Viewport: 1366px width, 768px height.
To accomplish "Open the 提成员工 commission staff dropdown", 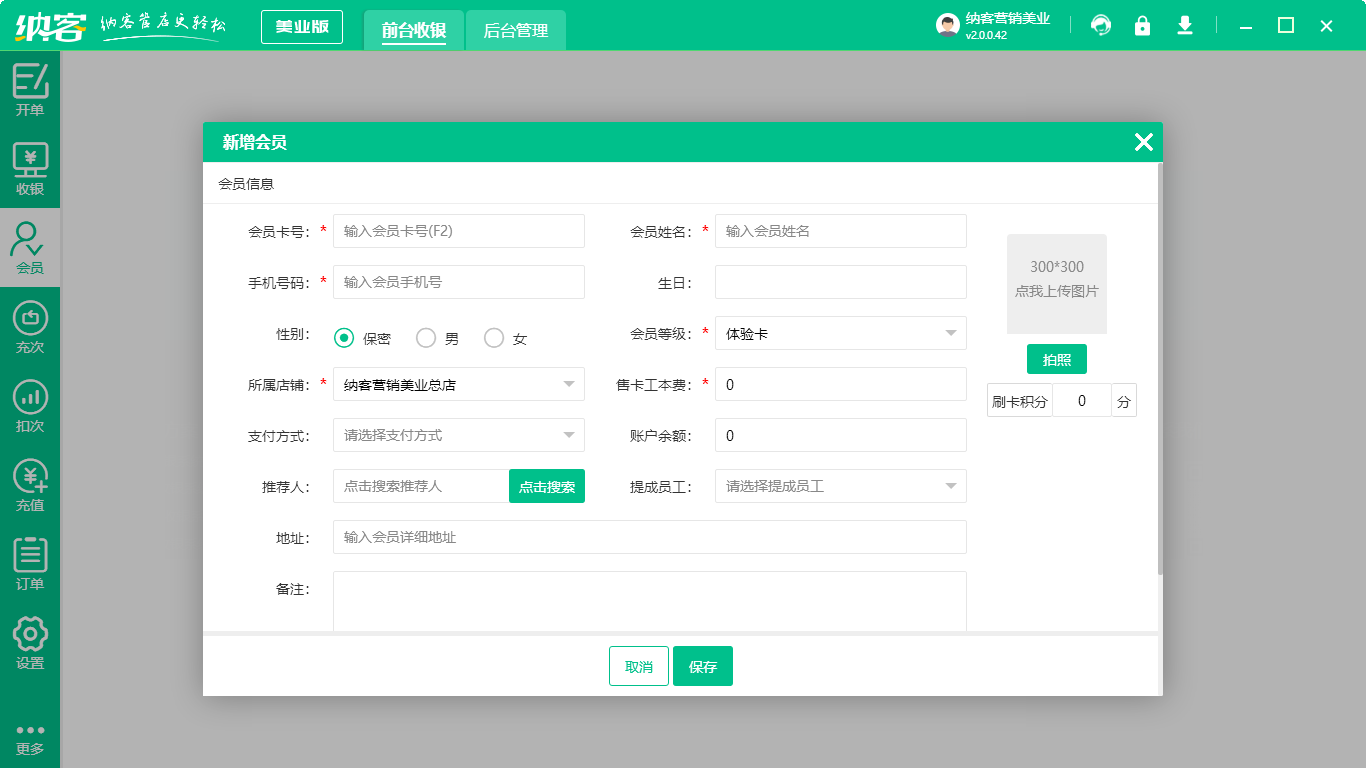I will pos(840,486).
